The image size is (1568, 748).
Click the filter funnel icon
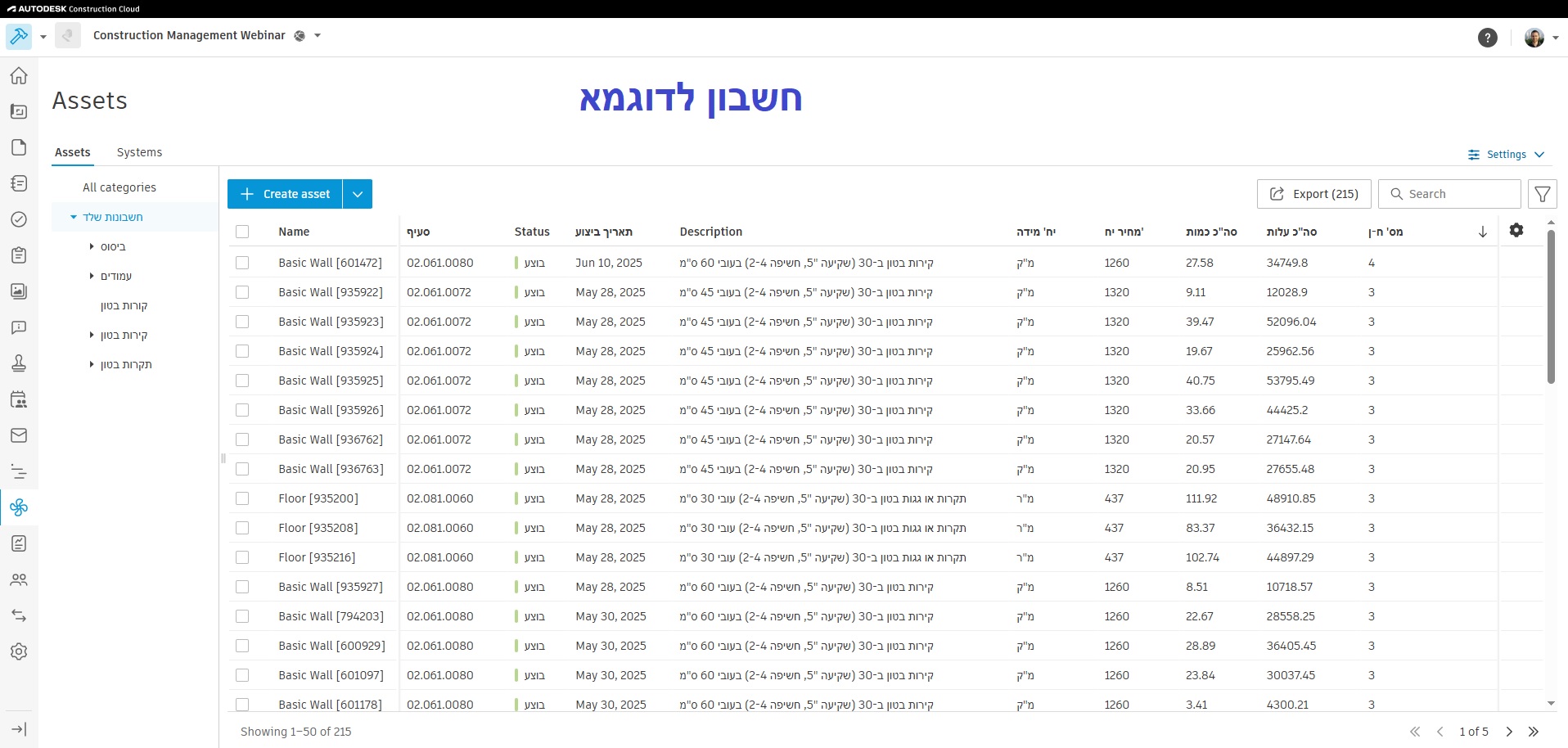tap(1543, 194)
